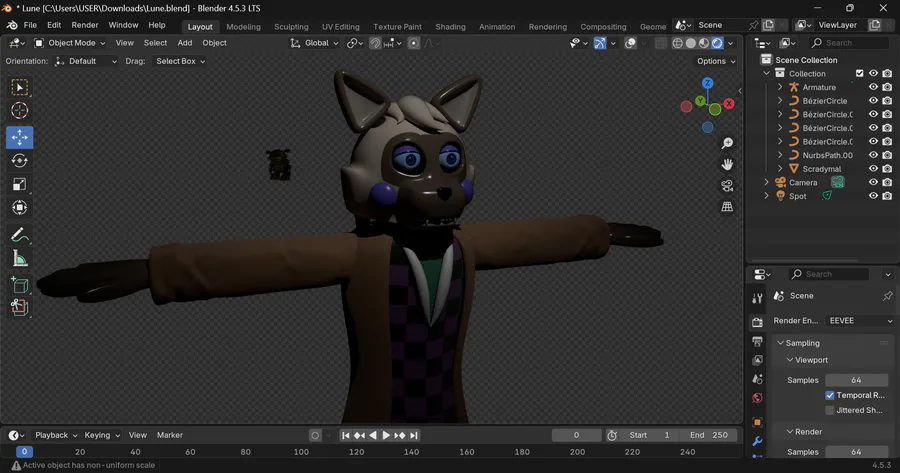Click the viewport Samples 64 field

[x=856, y=380]
